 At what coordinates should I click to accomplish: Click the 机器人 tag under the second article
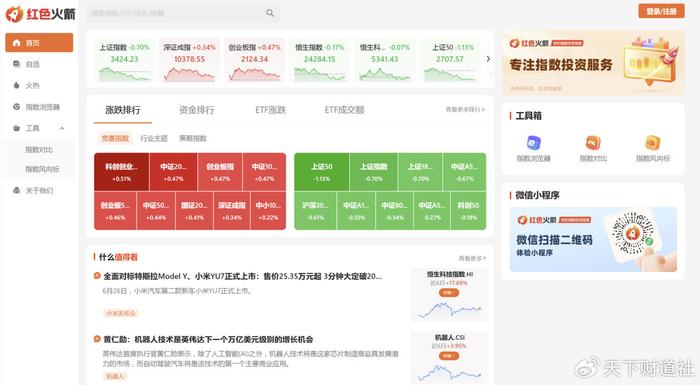tap(115, 377)
